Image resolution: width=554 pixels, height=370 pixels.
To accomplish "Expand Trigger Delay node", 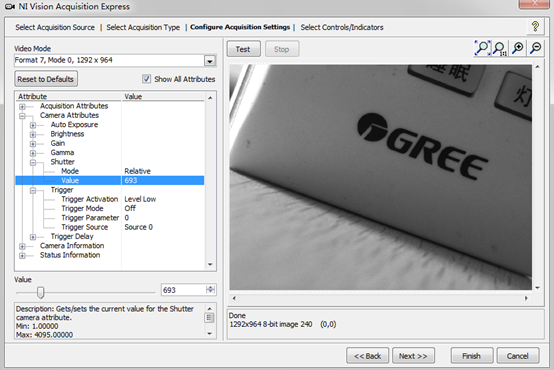I will coord(33,237).
